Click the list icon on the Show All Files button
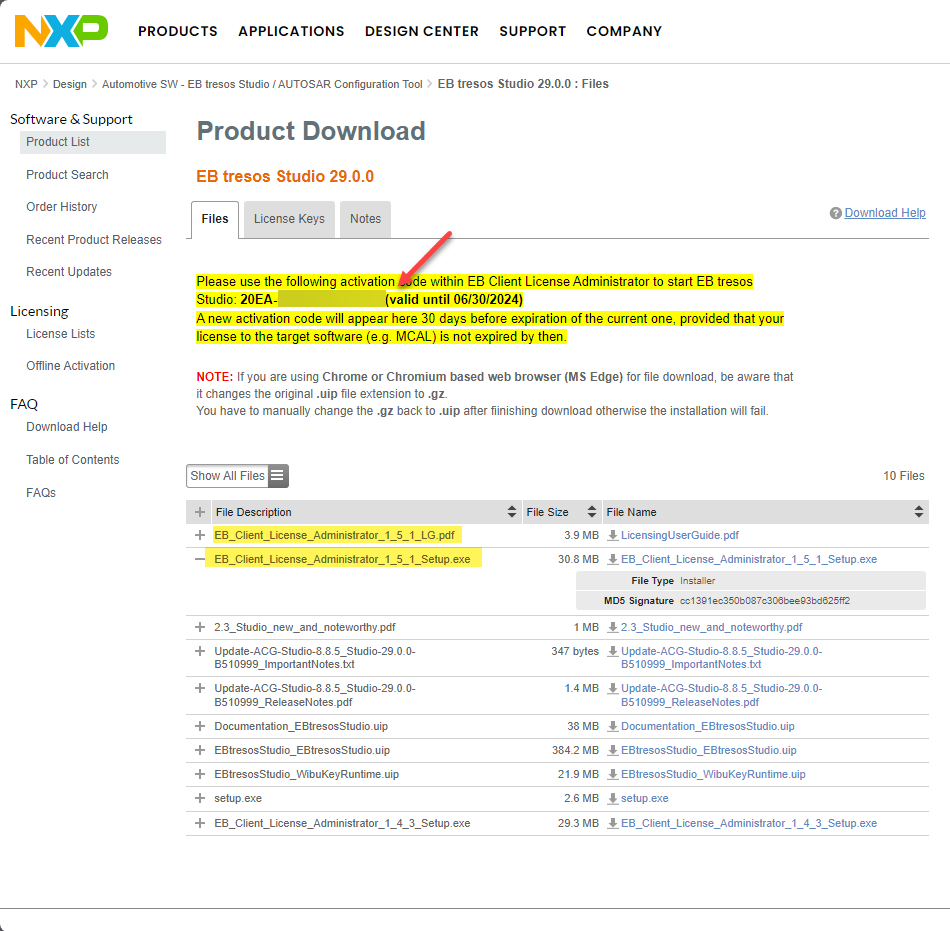The image size is (950, 931). 275,476
